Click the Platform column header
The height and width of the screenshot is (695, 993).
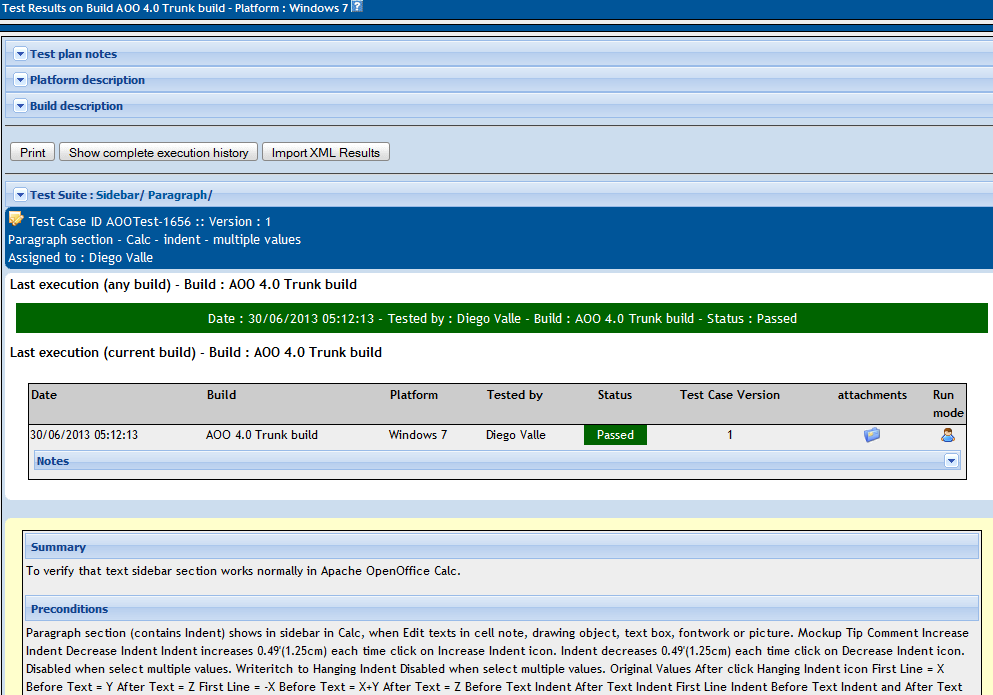click(x=414, y=395)
